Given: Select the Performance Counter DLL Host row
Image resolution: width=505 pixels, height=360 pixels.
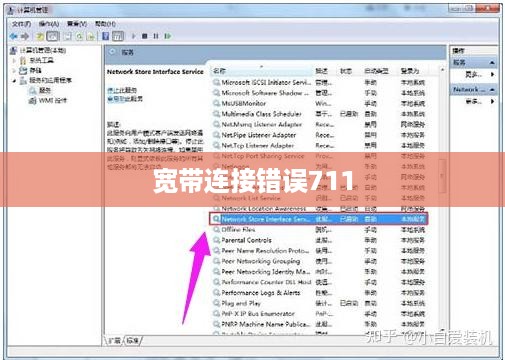Looking at the screenshot, I should pos(319,282).
